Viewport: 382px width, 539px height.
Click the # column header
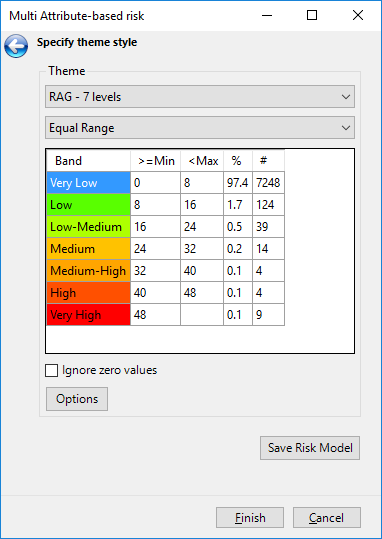point(268,161)
